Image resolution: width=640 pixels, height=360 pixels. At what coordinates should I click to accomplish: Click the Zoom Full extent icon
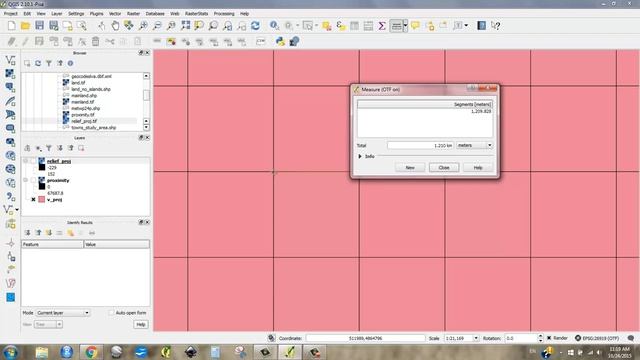pos(185,26)
